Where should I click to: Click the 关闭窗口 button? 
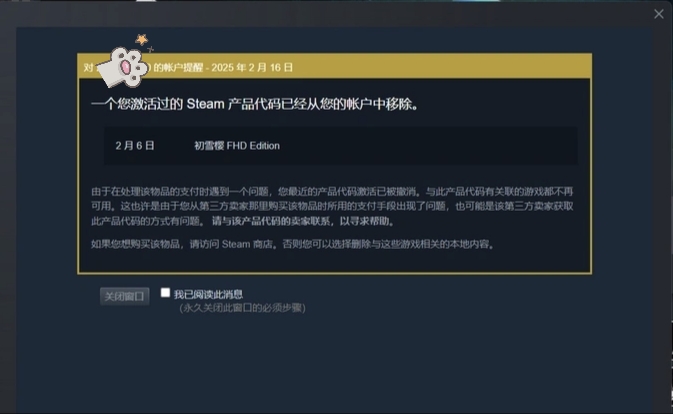(124, 296)
